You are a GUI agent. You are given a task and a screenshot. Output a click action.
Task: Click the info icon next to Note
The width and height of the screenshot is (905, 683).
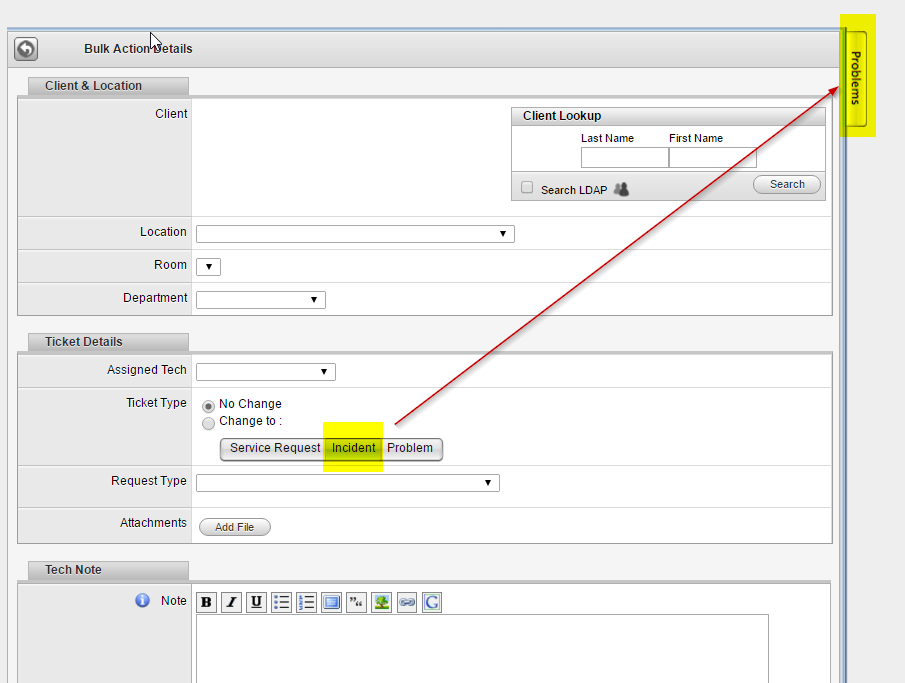tap(142, 600)
